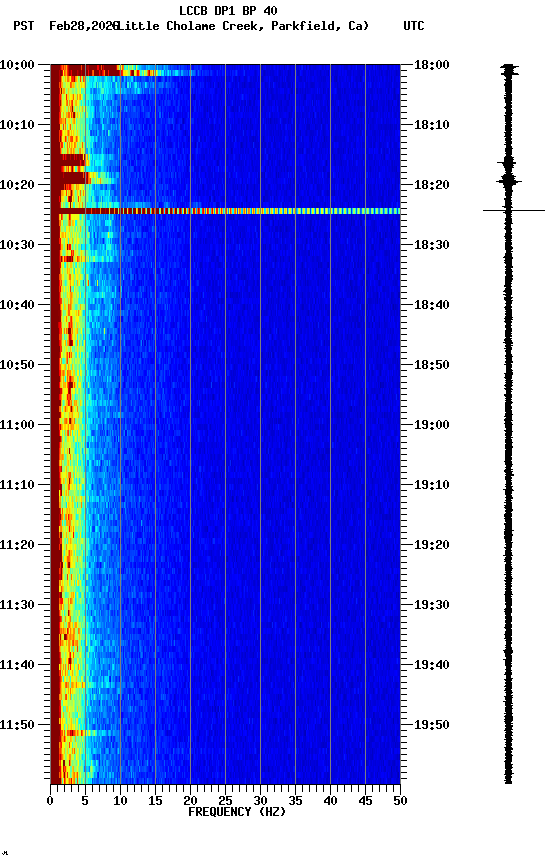Click the '19:30' UTC time label
The width and height of the screenshot is (552, 864).
click(432, 605)
